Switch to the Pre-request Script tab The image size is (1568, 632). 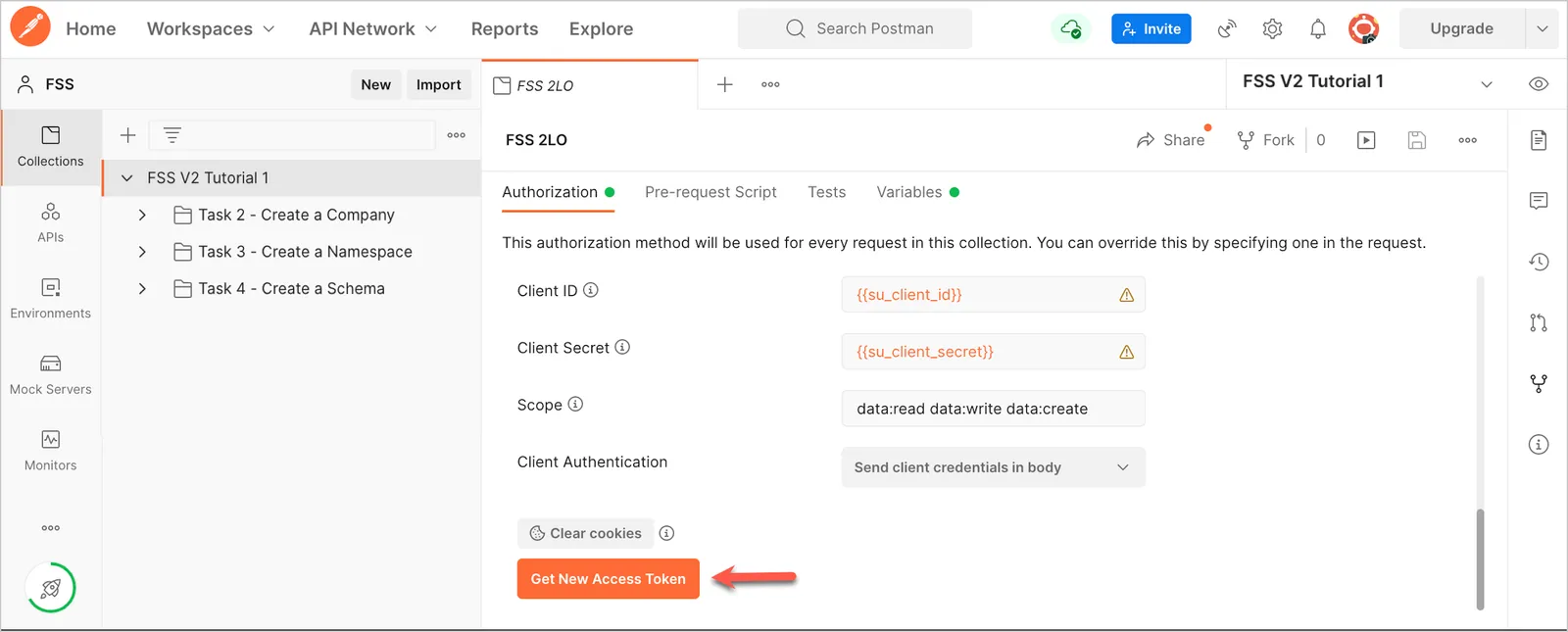pos(710,192)
